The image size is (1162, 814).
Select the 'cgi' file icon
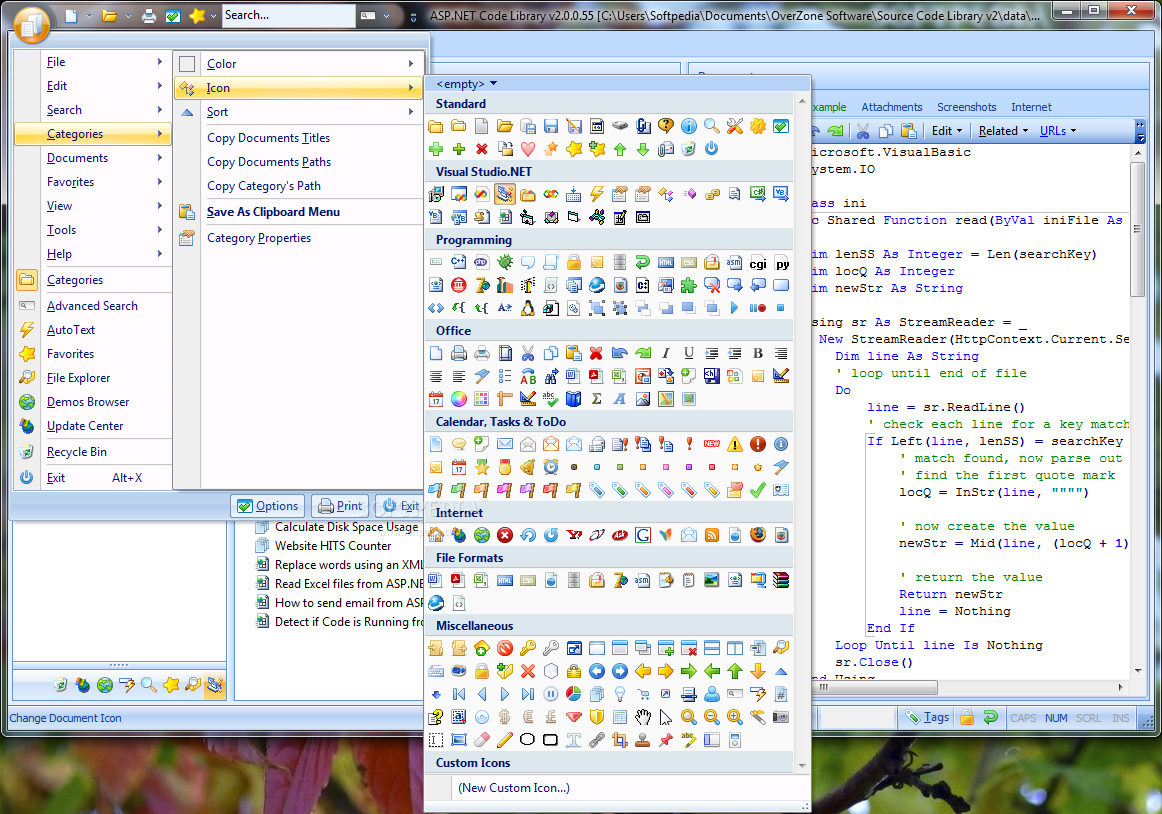point(757,262)
